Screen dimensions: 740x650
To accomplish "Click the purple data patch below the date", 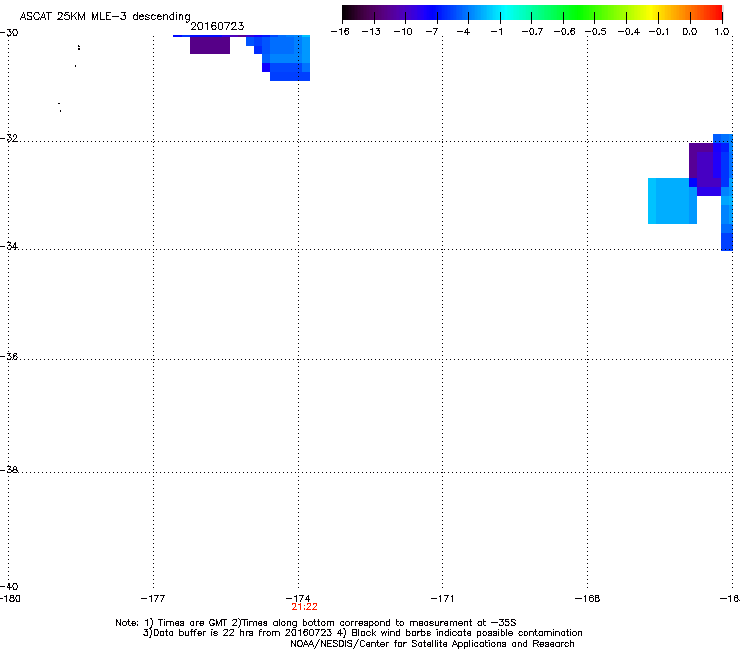I will 210,45.
